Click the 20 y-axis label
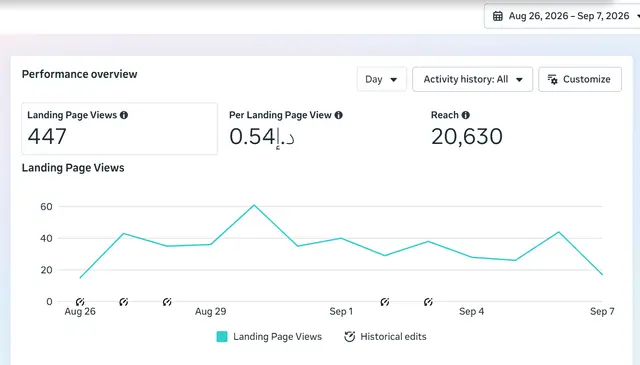640x365 pixels. point(47,270)
